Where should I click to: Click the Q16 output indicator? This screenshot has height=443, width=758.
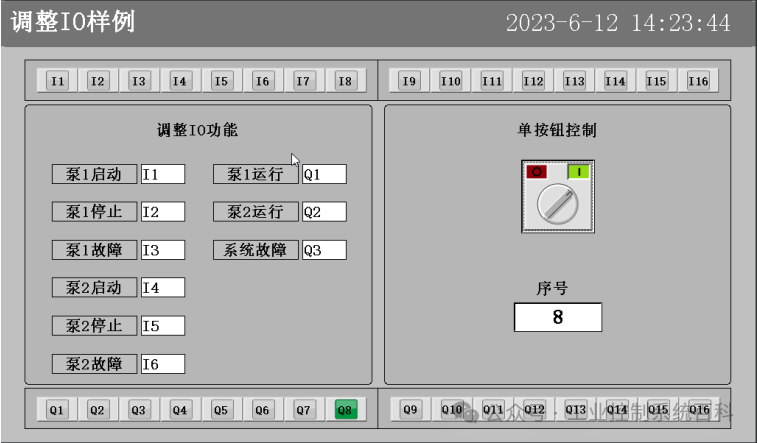point(699,410)
